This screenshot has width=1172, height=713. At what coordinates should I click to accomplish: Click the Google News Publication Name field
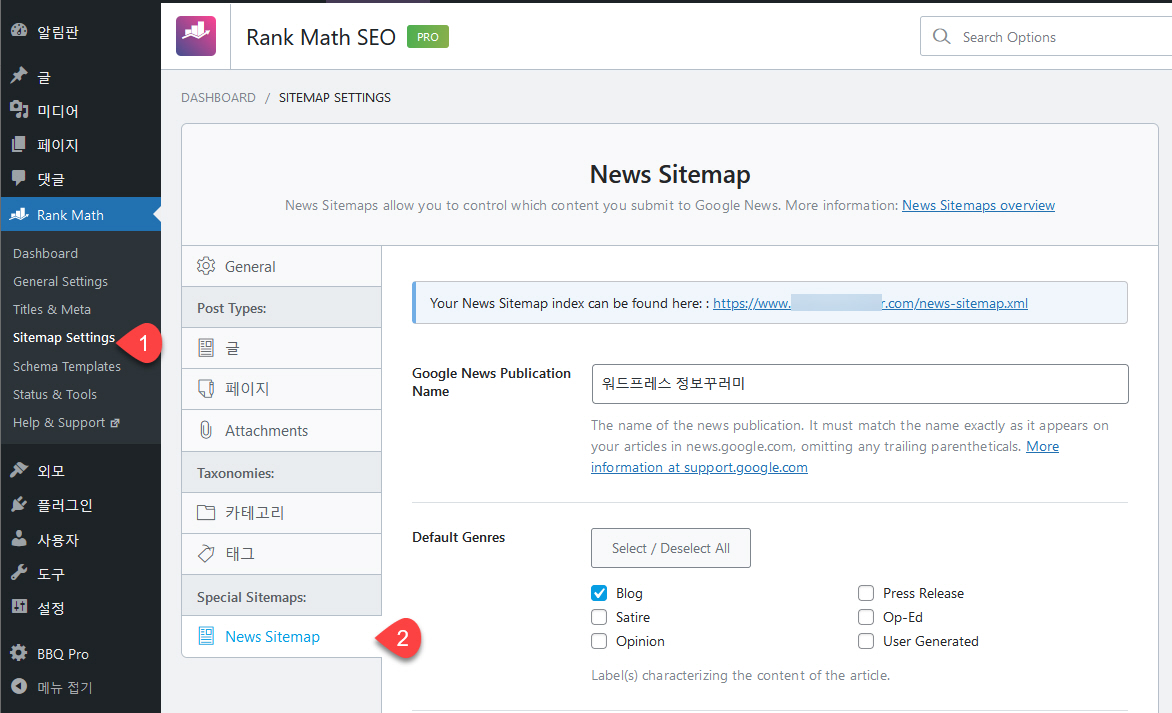click(x=860, y=384)
